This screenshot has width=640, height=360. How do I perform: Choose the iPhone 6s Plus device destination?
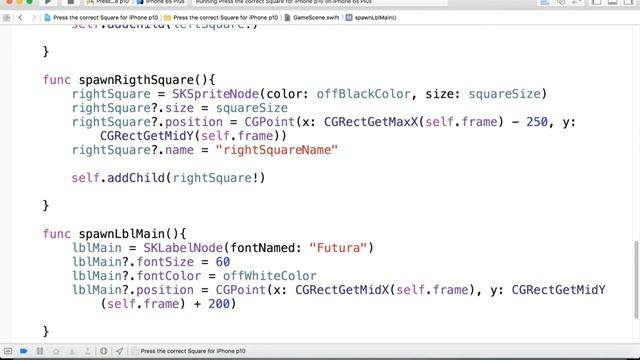(161, 2)
